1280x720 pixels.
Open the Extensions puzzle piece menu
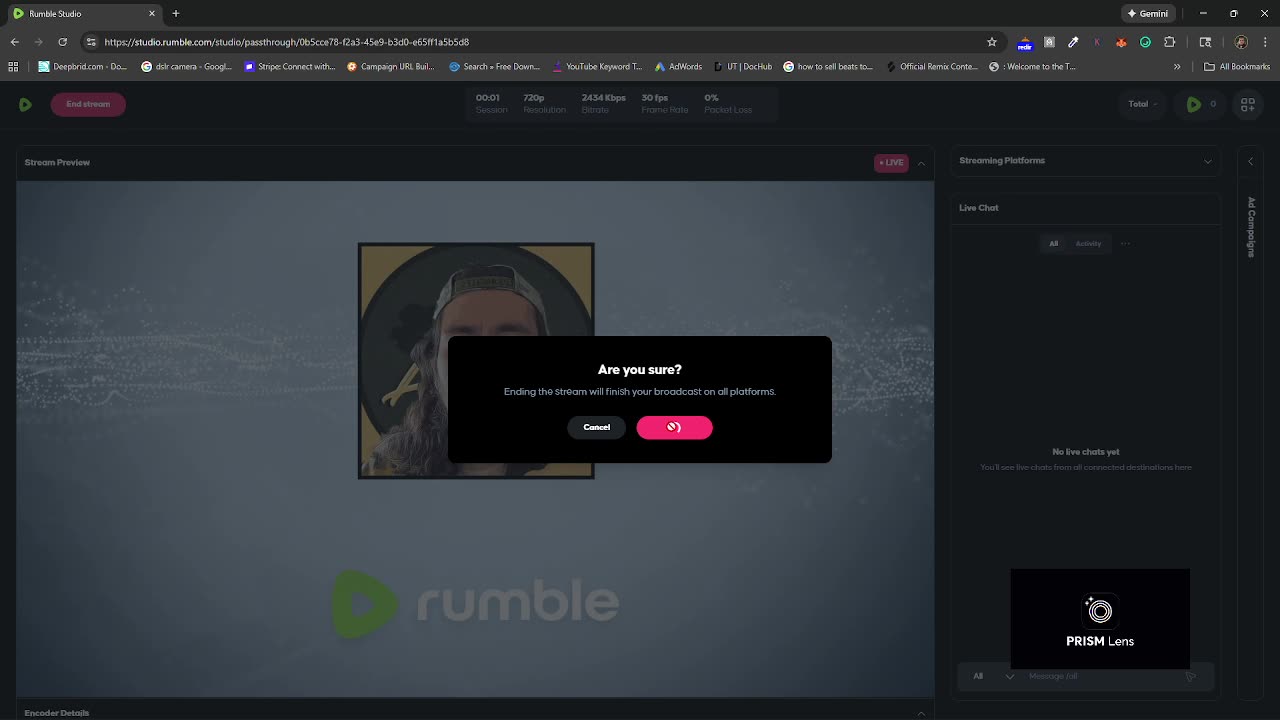click(1170, 42)
